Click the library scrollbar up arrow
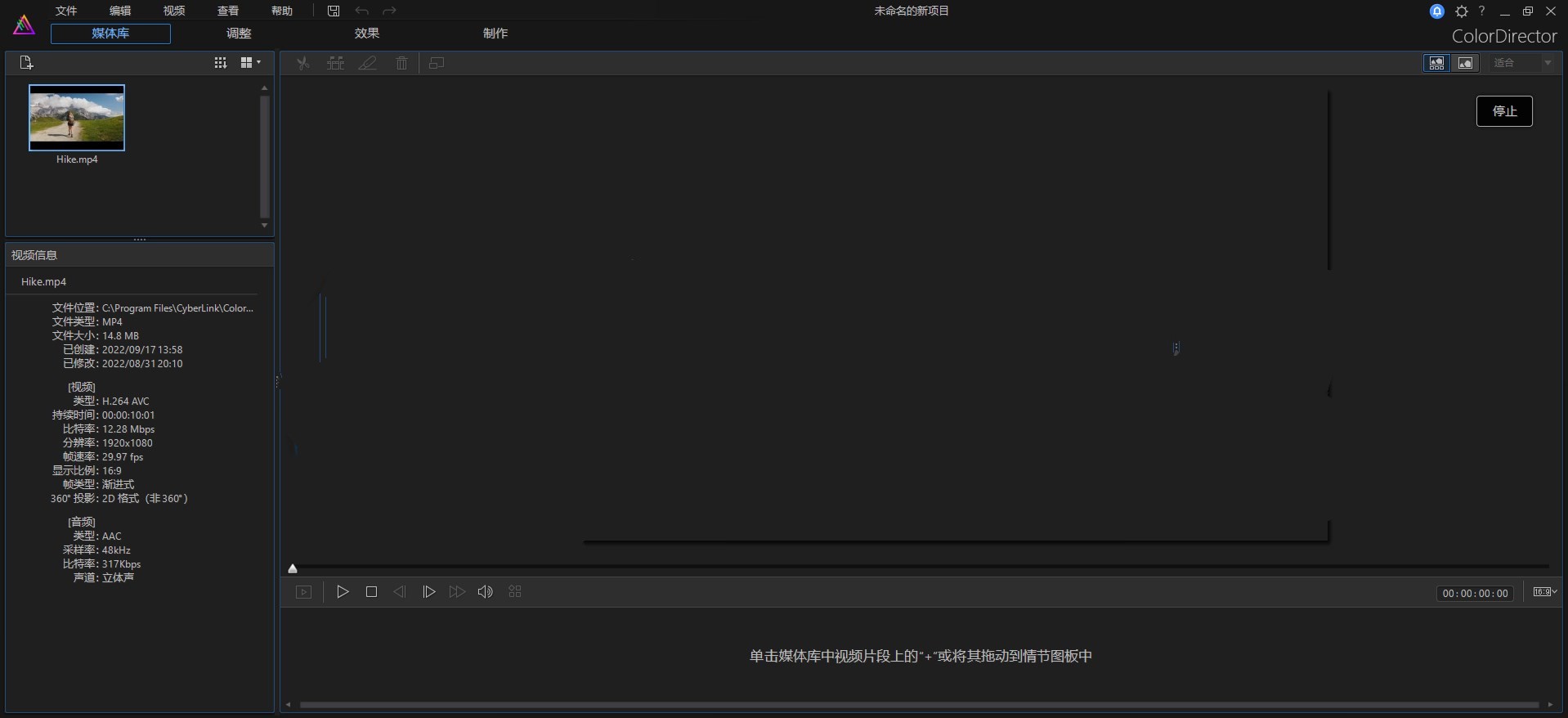 tap(264, 88)
